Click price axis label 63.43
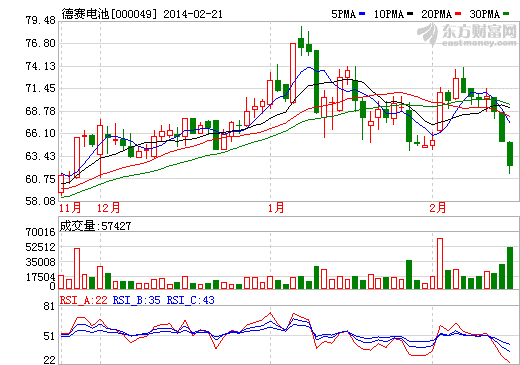 click(40, 156)
